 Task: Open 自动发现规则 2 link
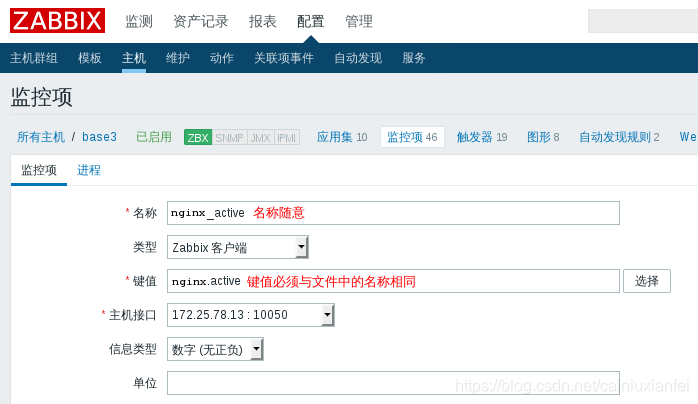click(x=619, y=137)
